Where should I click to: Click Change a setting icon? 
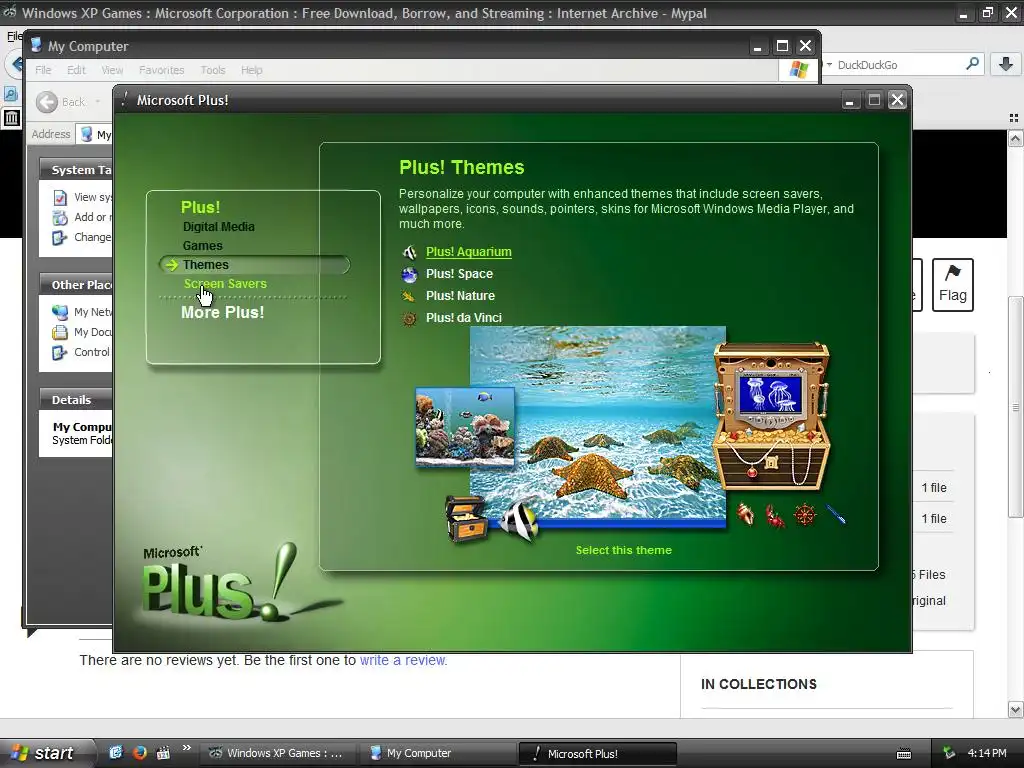(59, 238)
